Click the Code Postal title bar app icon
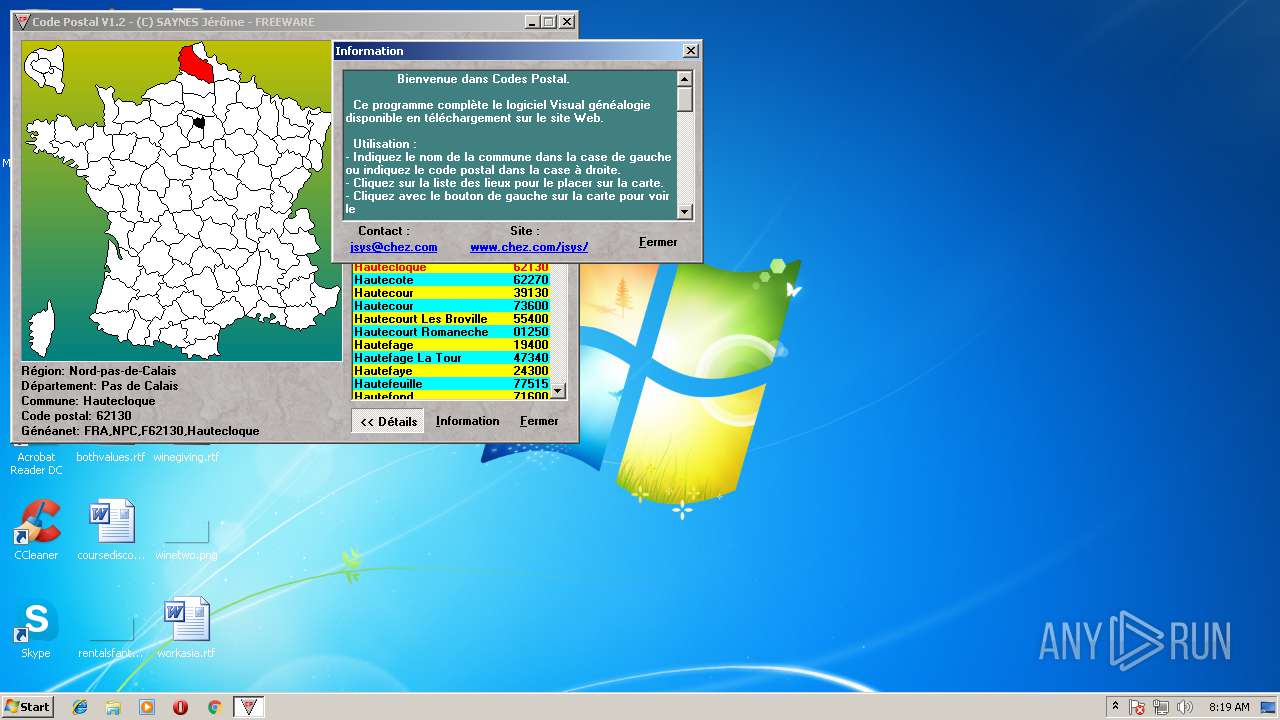Image resolution: width=1280 pixels, height=720 pixels. coord(23,21)
